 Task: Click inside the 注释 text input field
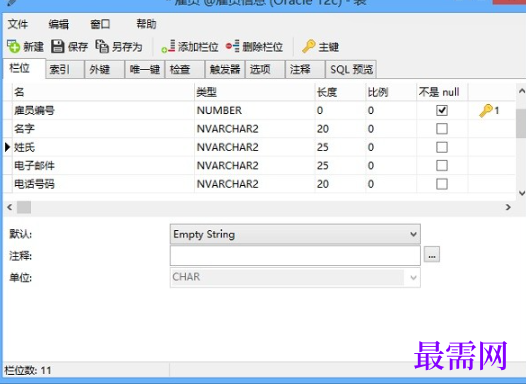click(x=295, y=256)
